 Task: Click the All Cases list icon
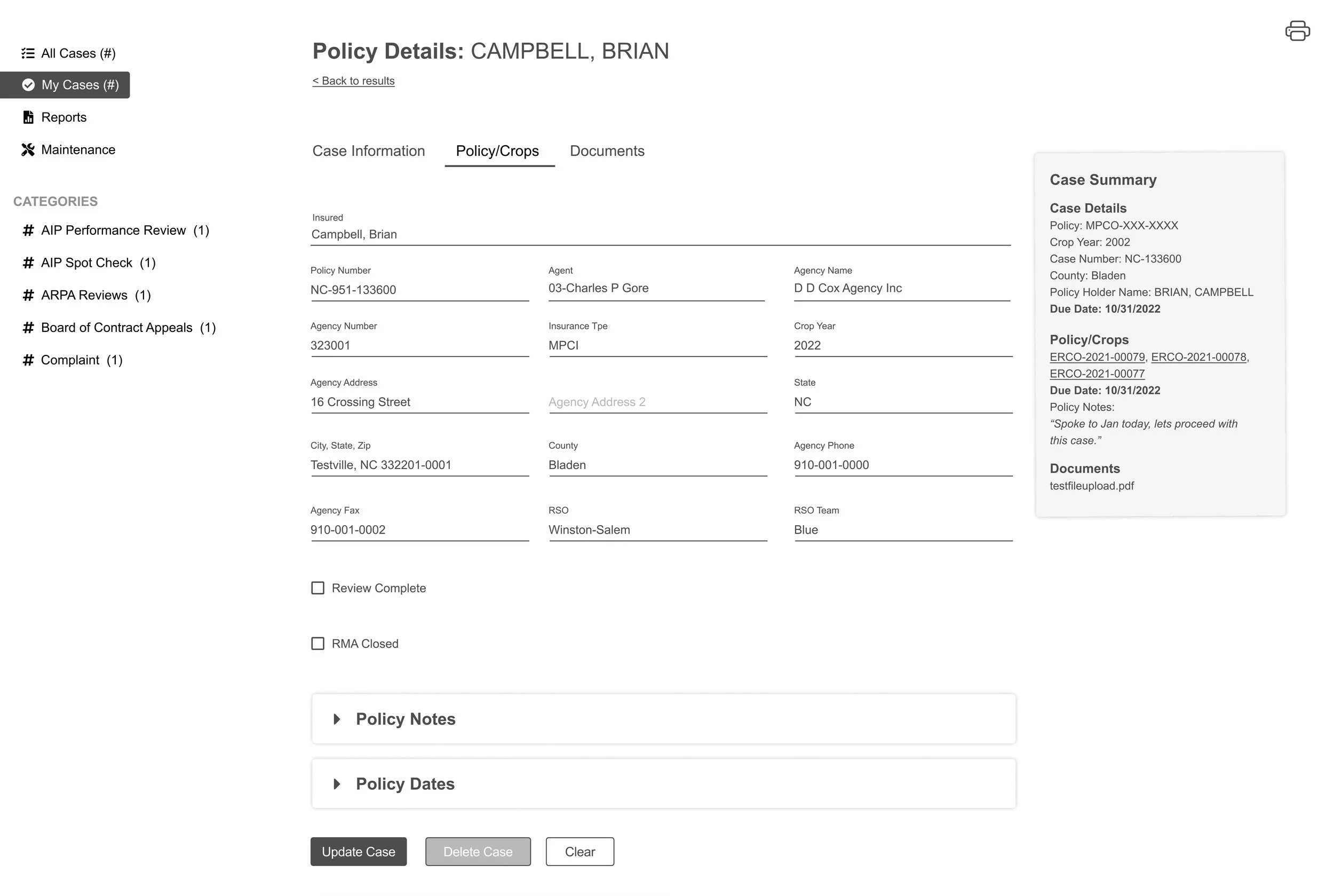(28, 53)
